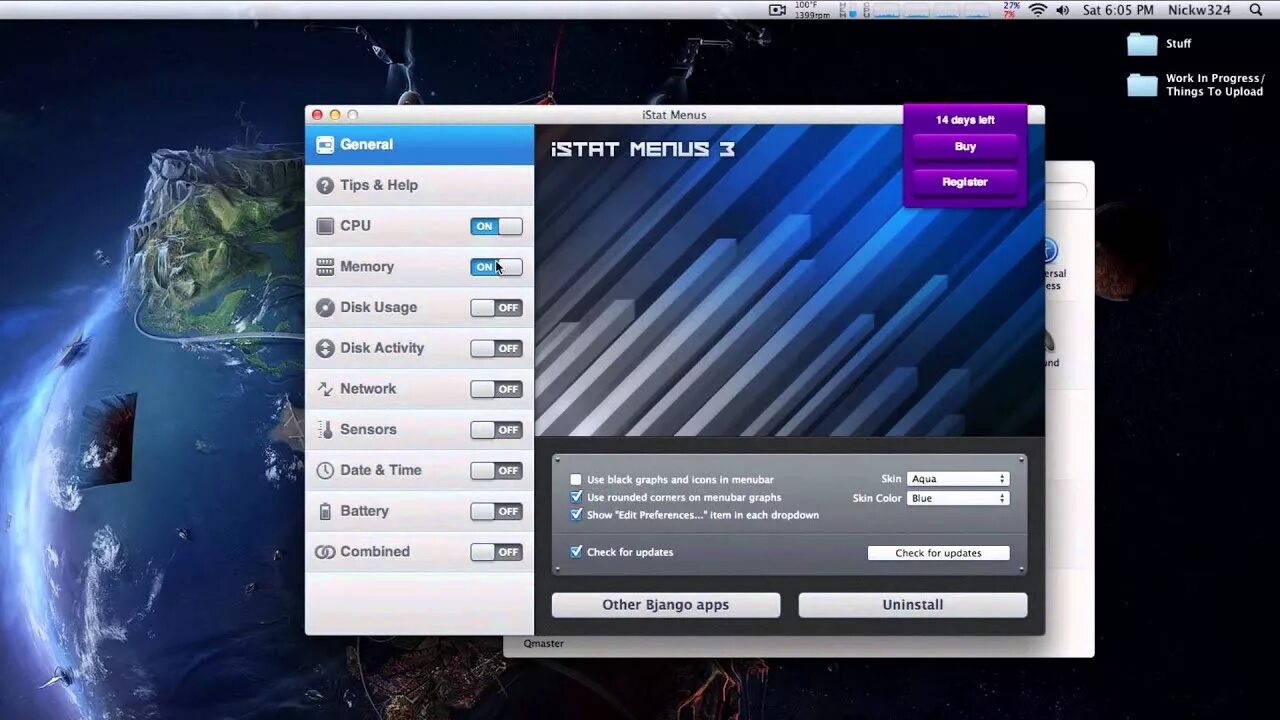Open the Combined settings section

tap(420, 552)
